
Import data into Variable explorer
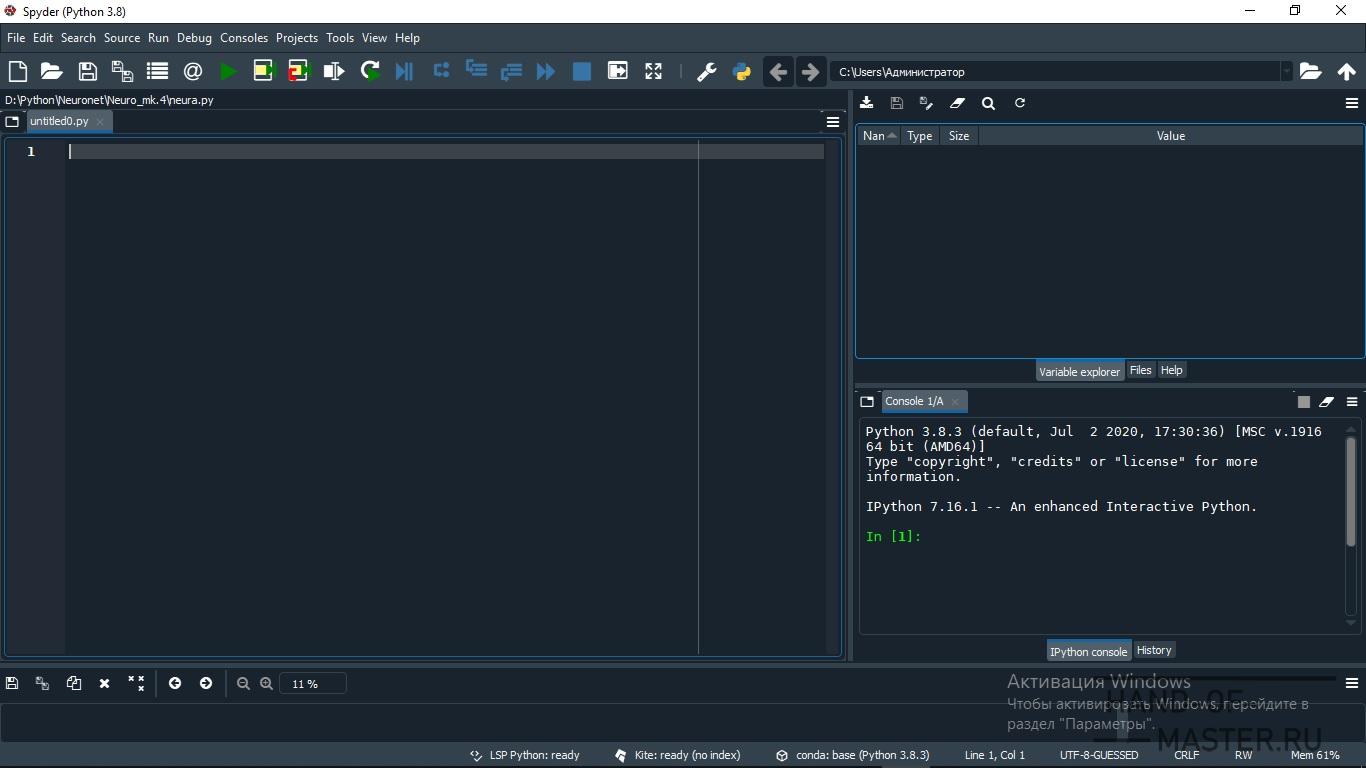[x=867, y=103]
